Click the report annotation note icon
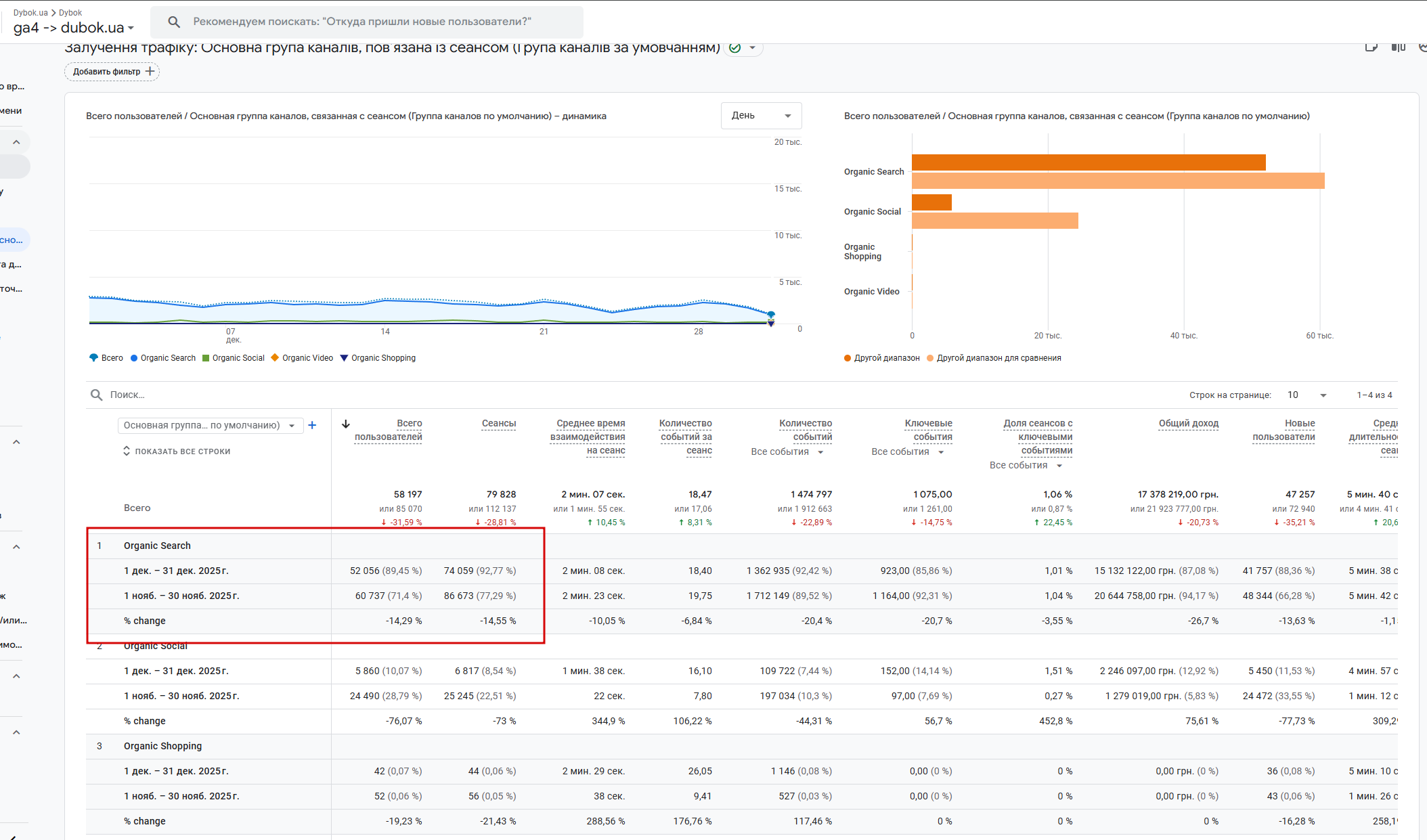1427x840 pixels. point(1371,47)
